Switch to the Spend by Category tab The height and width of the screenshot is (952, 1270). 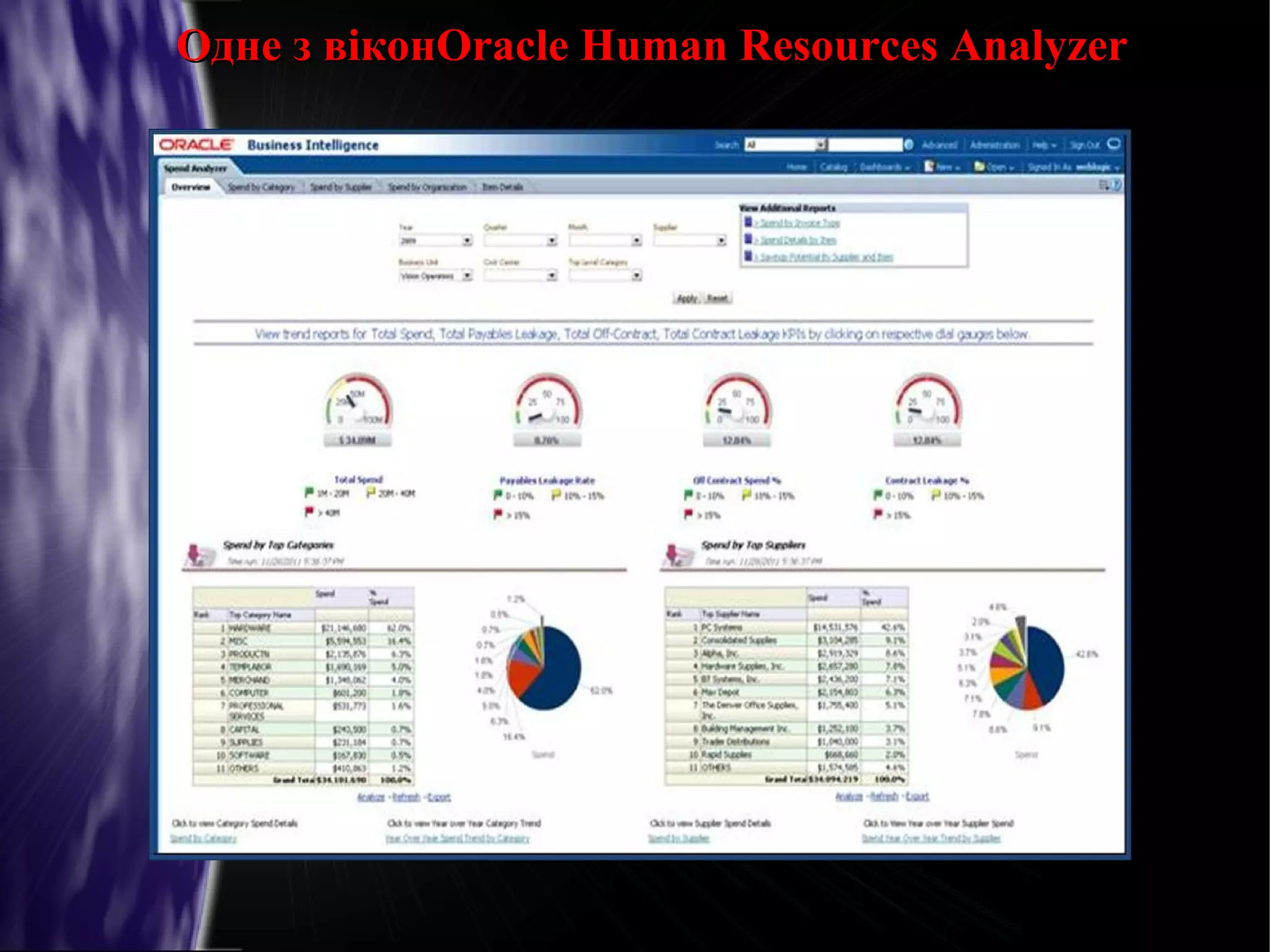point(261,187)
